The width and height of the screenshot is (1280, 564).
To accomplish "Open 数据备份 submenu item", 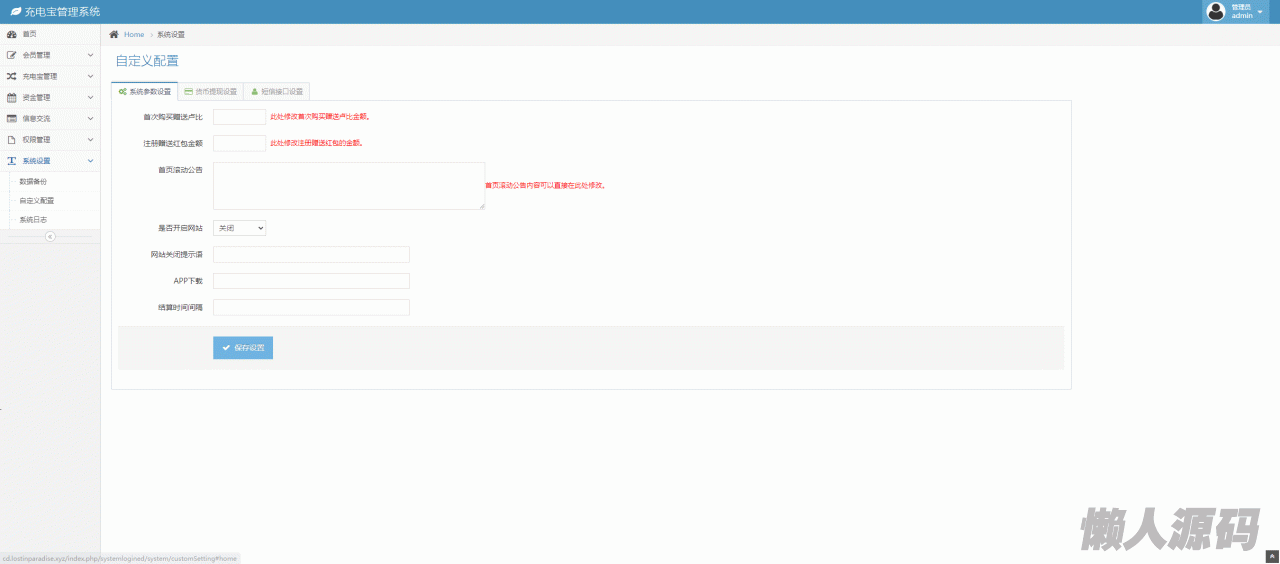I will pyautogui.click(x=33, y=182).
